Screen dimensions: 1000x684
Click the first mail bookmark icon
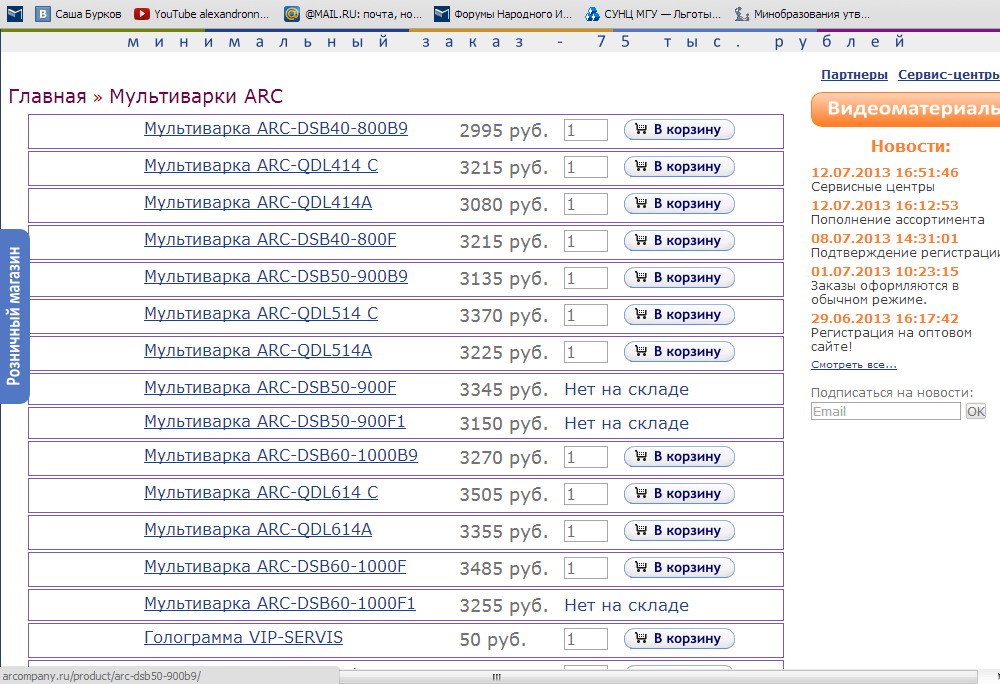point(15,13)
